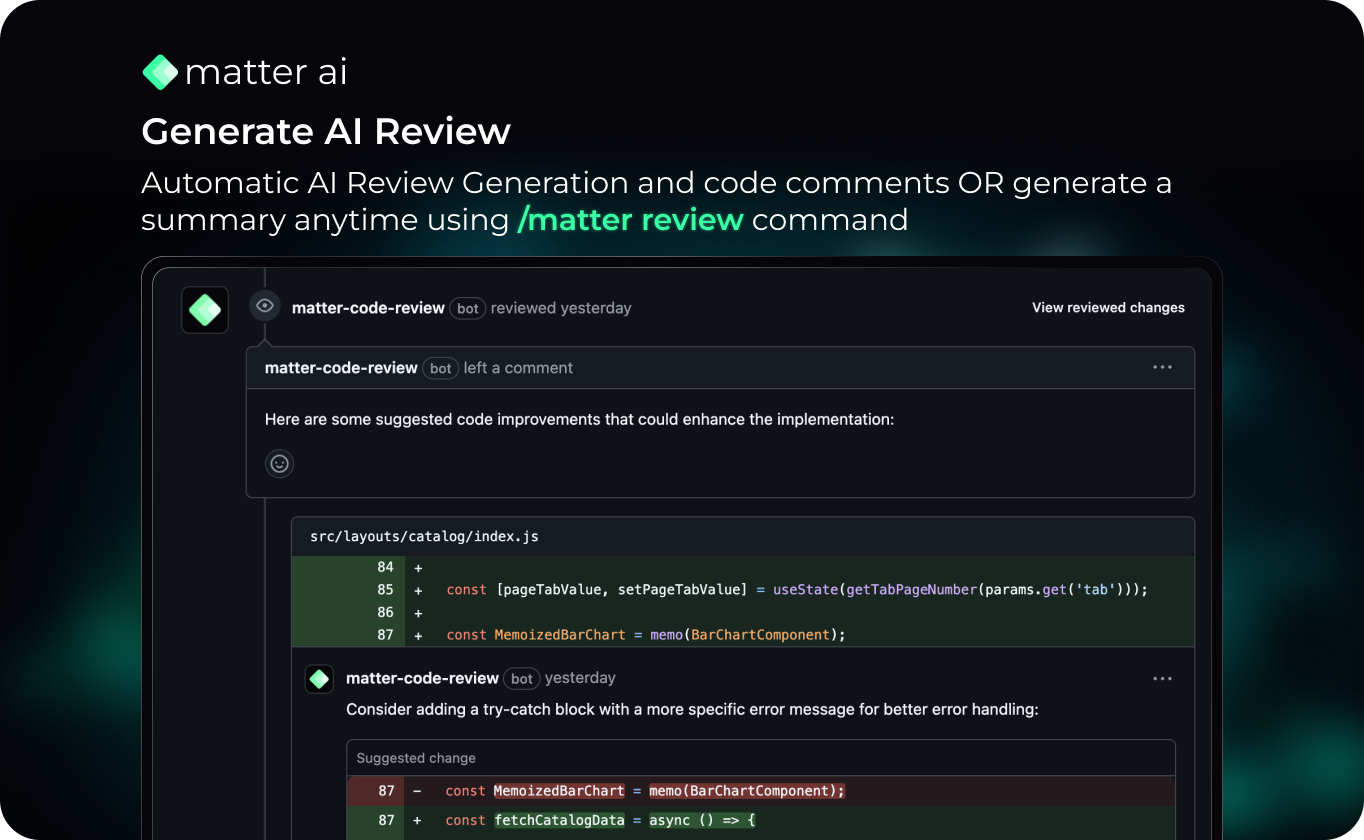
Task: Click the matter ai diamond logo
Action: (x=160, y=72)
